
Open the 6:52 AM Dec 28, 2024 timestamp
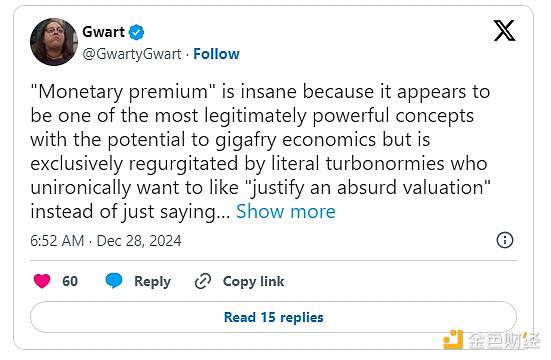coord(106,241)
